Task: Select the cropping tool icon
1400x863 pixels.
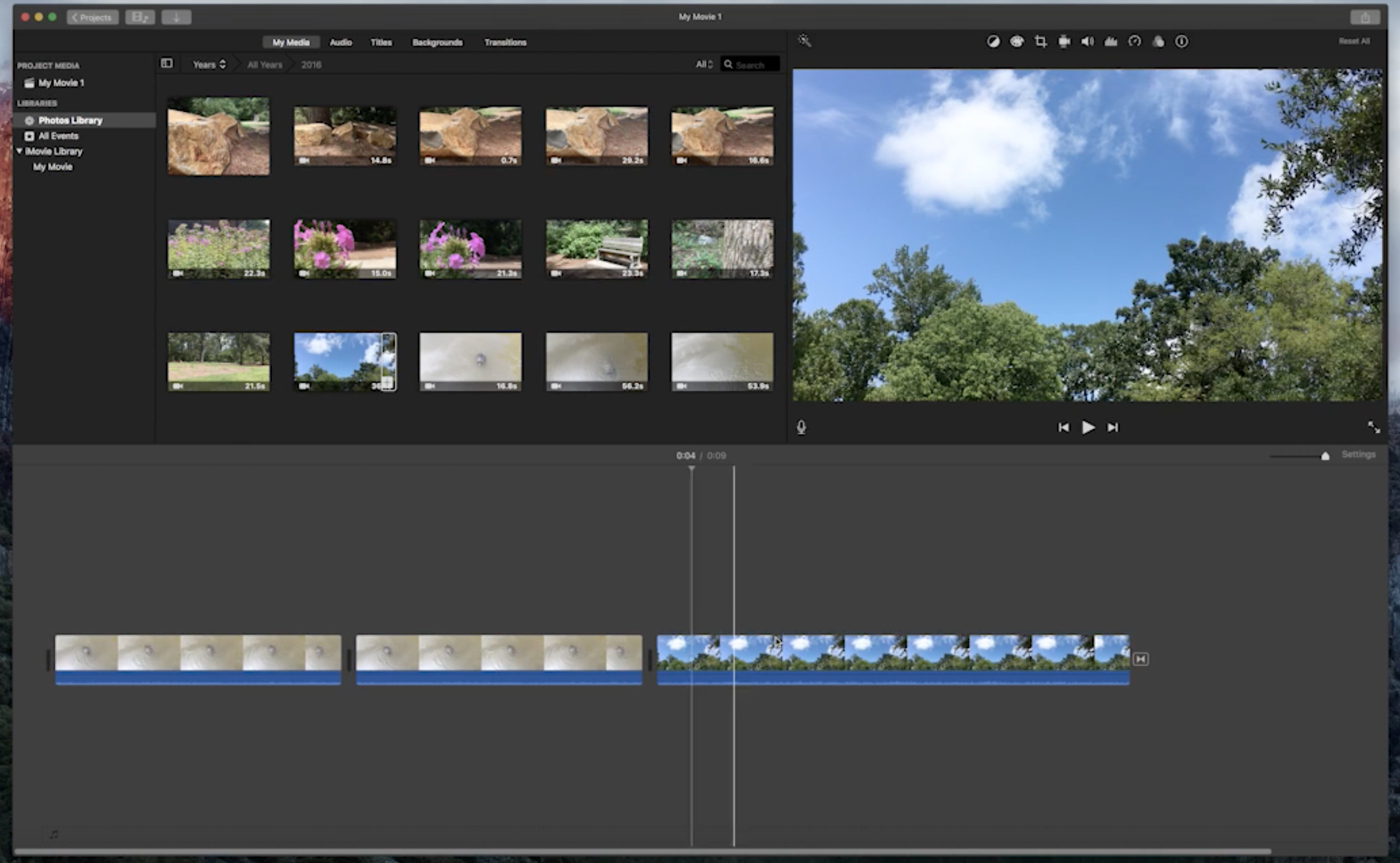Action: tap(1040, 42)
